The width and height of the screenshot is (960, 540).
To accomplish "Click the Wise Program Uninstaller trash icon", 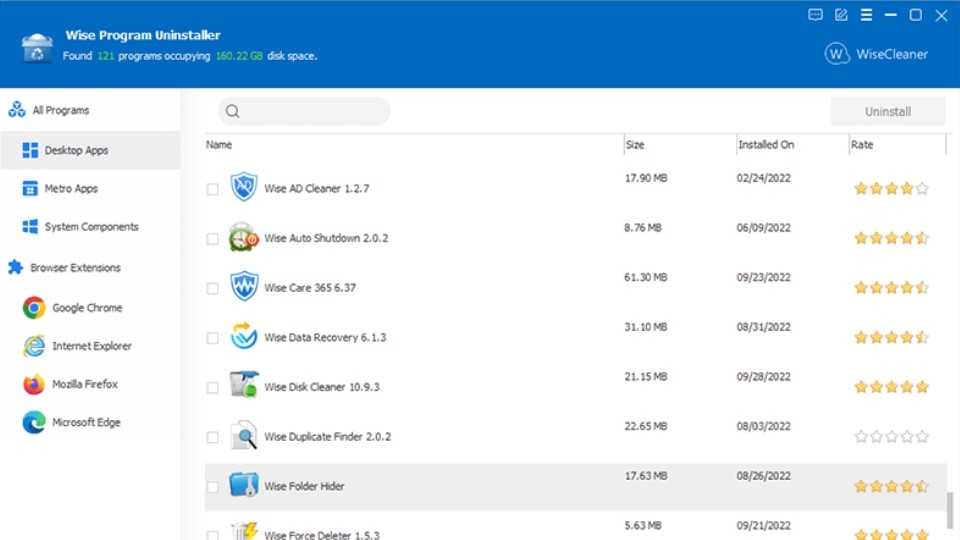I will [37, 48].
